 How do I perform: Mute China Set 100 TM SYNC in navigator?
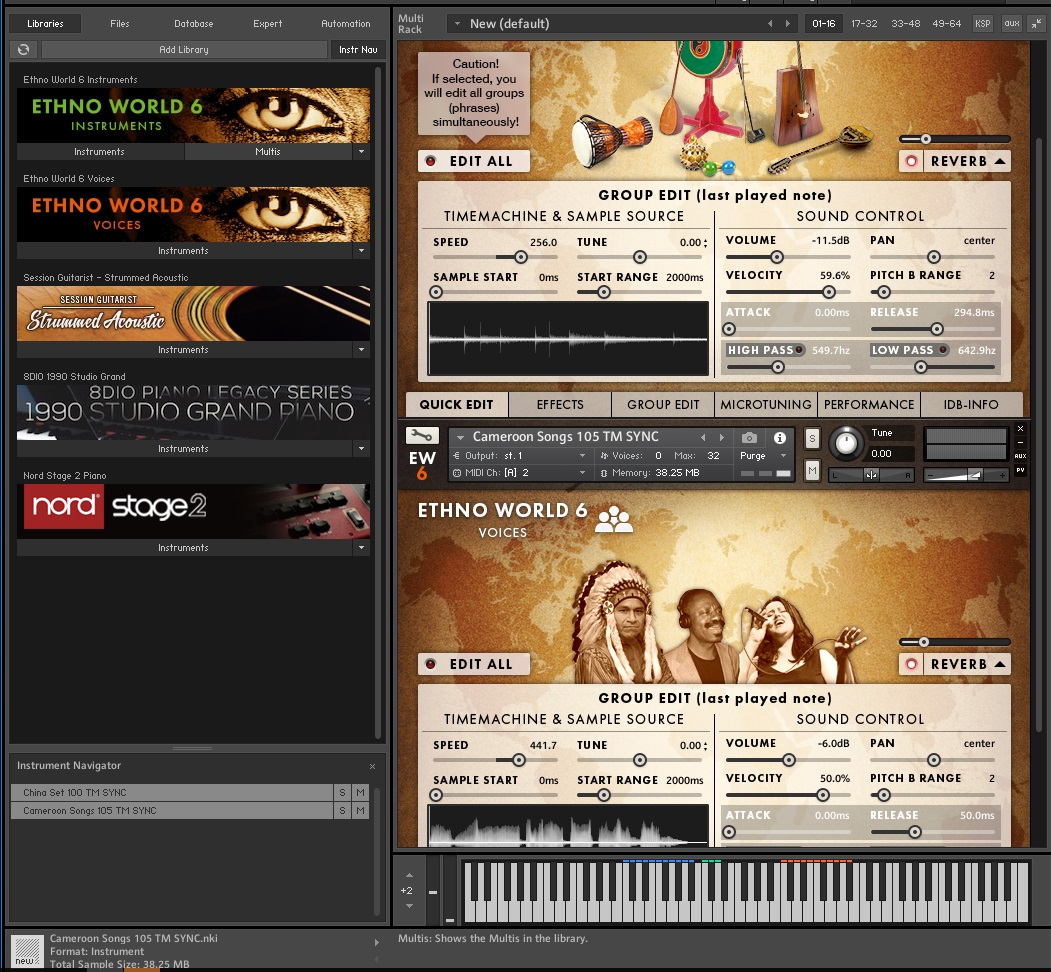pyautogui.click(x=361, y=792)
